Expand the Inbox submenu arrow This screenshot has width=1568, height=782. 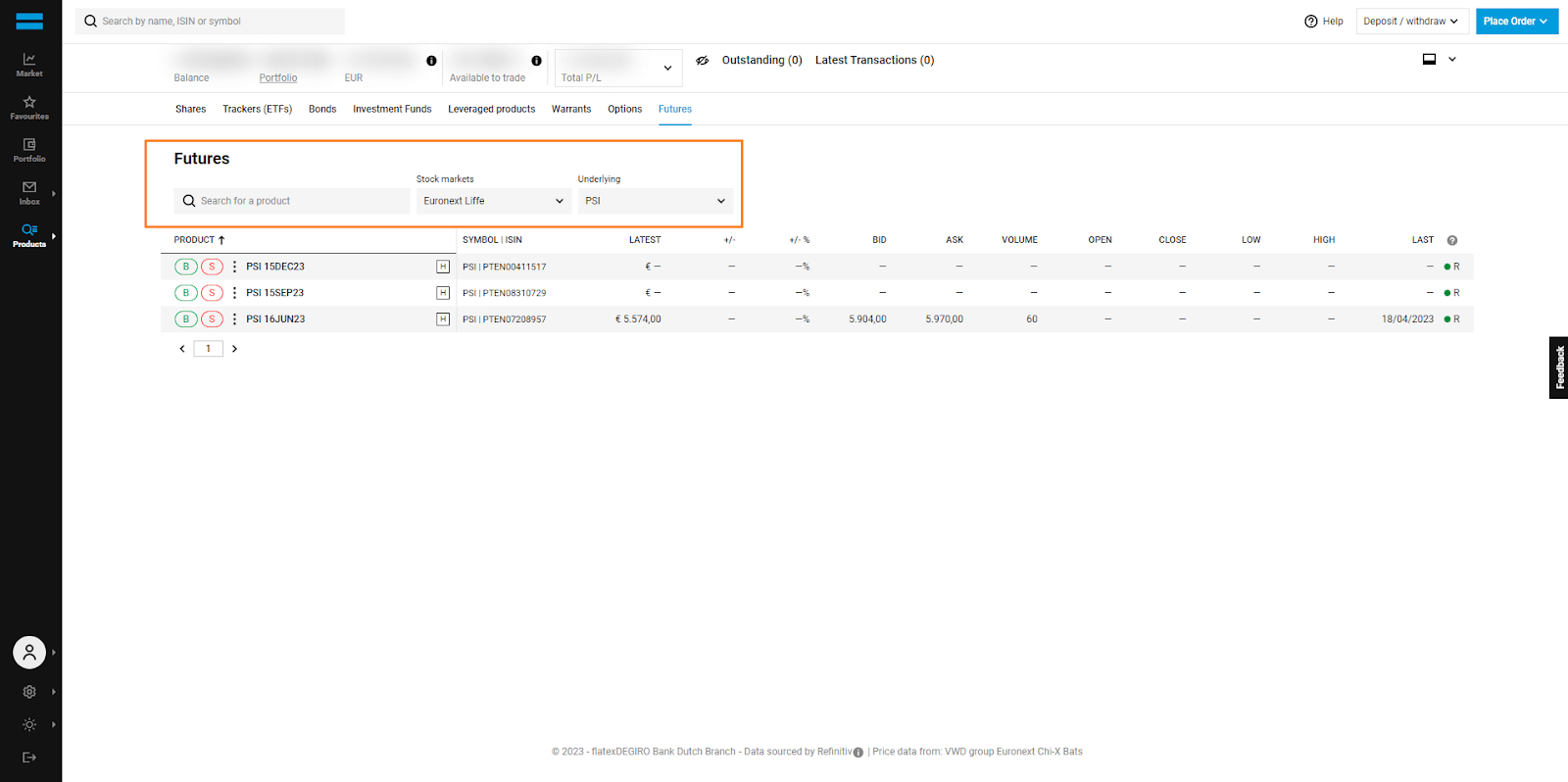[x=54, y=193]
